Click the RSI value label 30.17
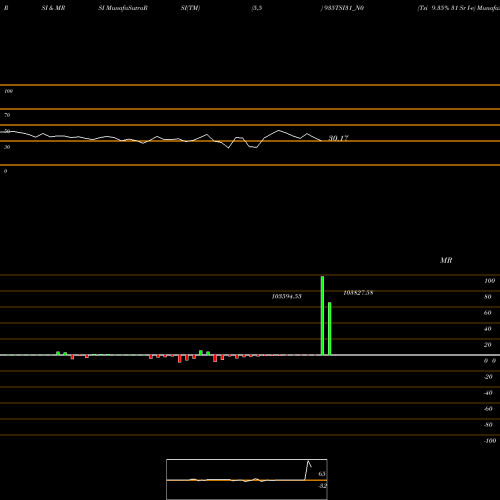This screenshot has width=500, height=500. click(338, 138)
